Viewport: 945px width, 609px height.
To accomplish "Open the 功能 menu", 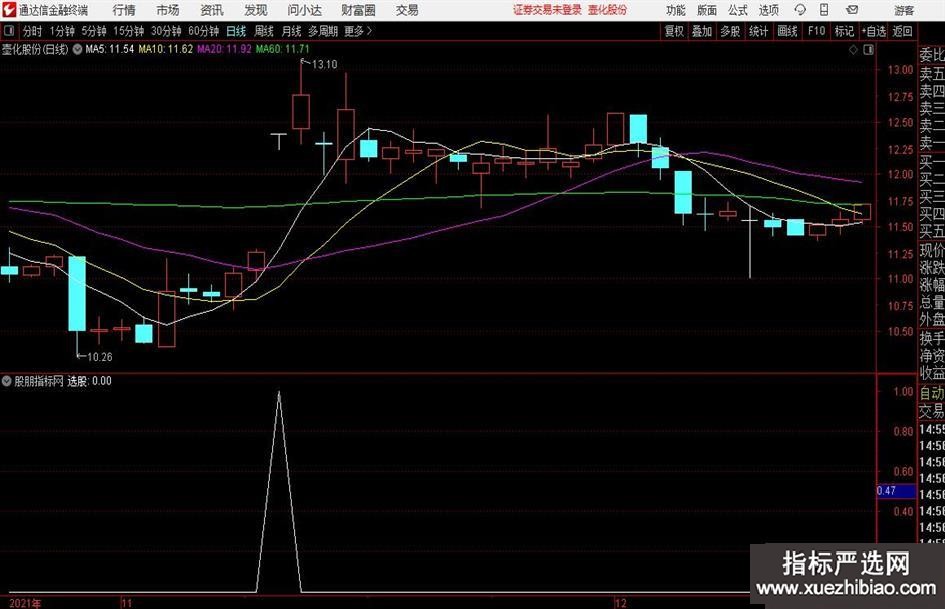I will click(676, 10).
